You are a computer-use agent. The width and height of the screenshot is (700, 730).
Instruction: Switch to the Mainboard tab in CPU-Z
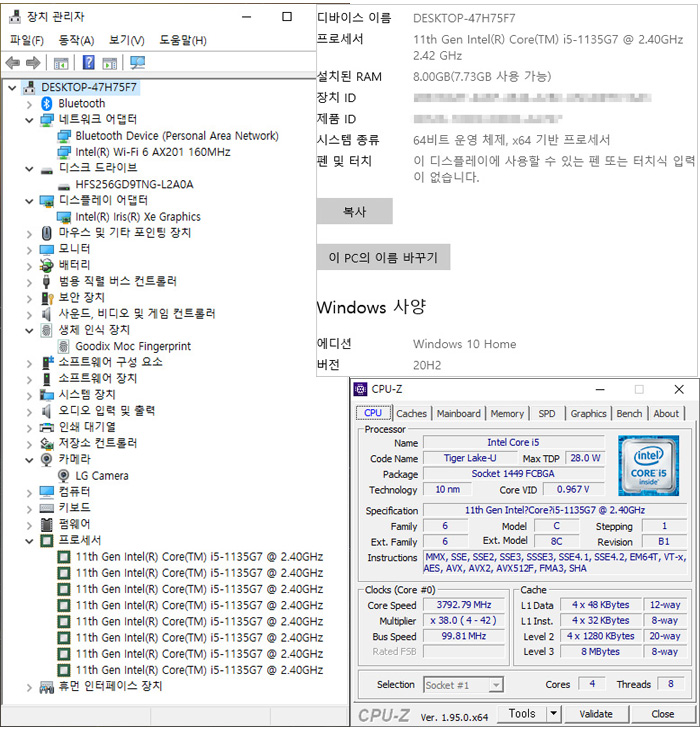(x=458, y=413)
